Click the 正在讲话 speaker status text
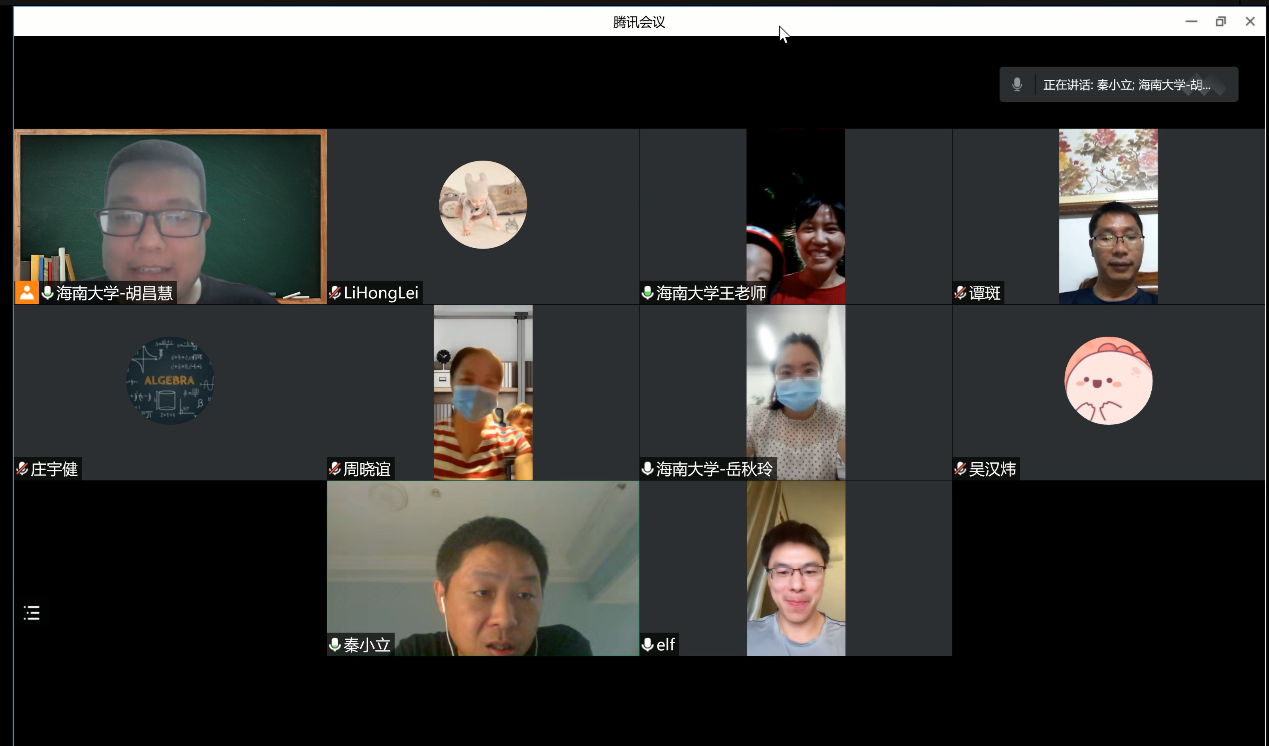The image size is (1269, 746). pos(1126,85)
